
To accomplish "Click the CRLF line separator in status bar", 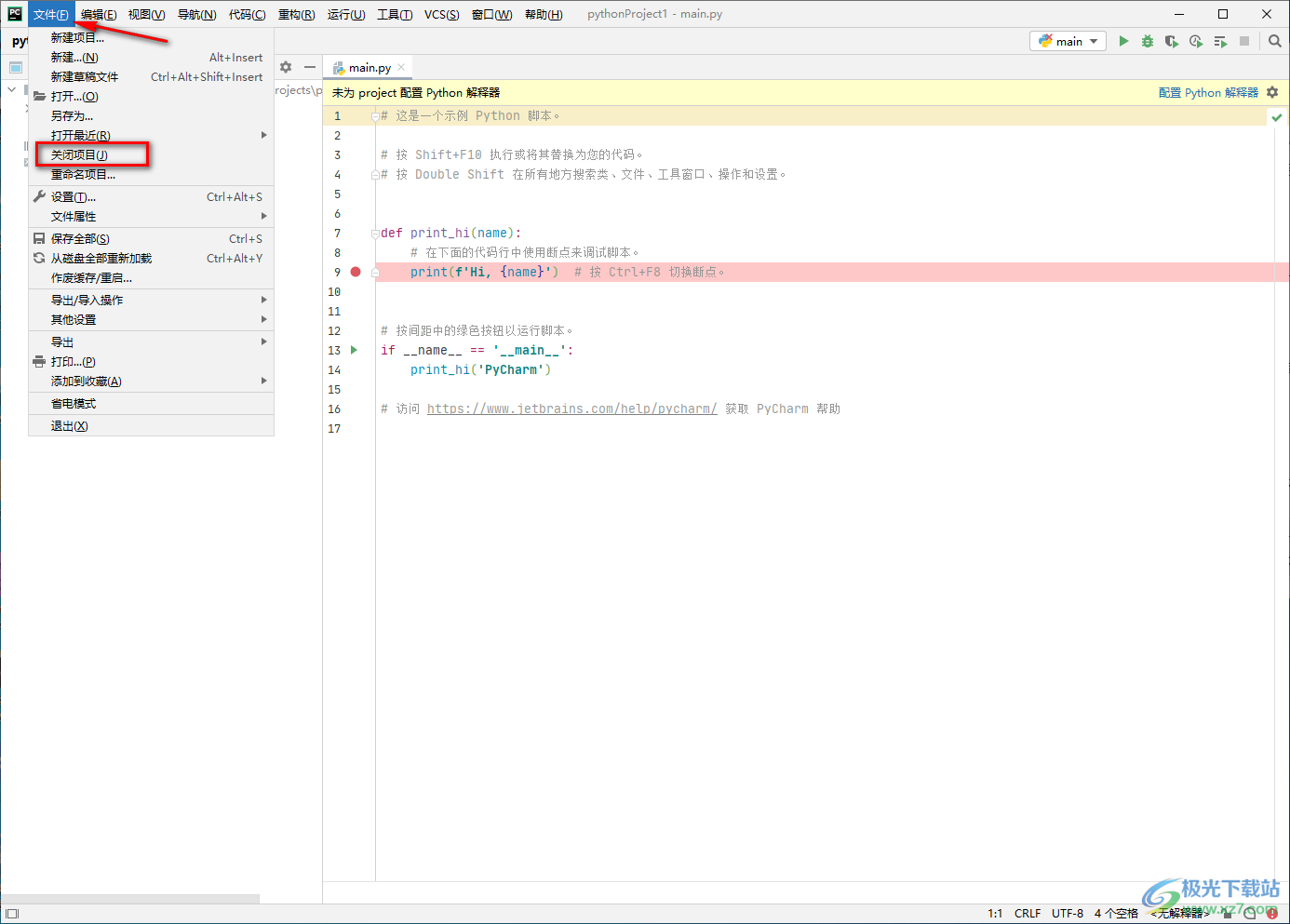I will [x=1028, y=914].
